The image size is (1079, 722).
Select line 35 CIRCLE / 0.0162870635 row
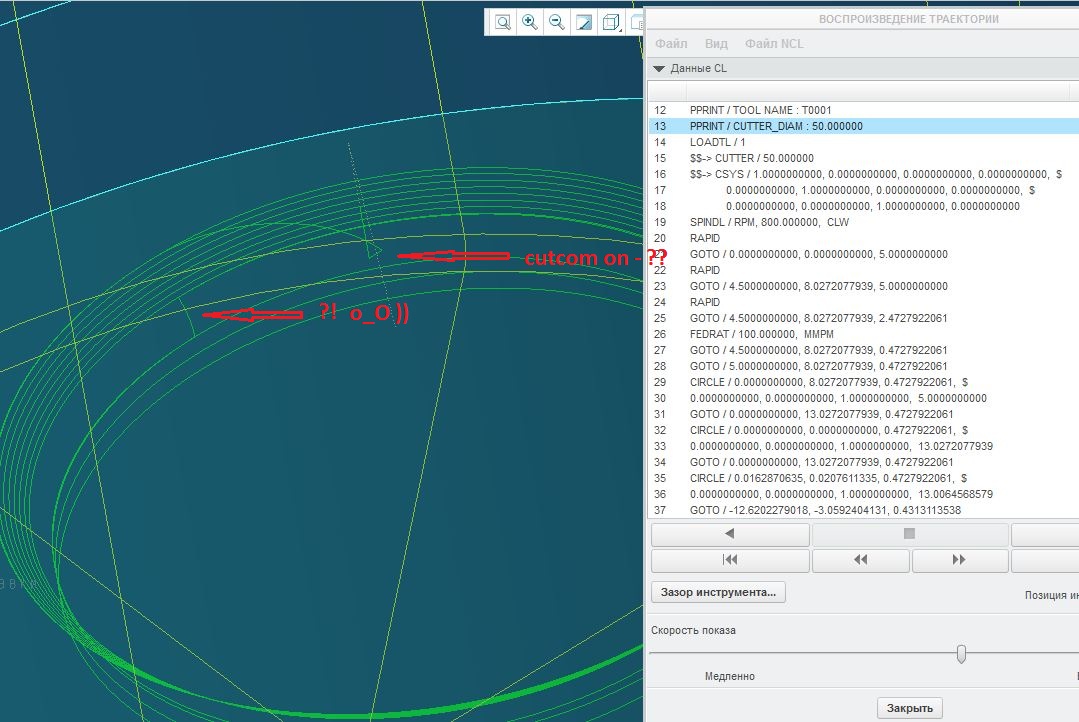864,478
